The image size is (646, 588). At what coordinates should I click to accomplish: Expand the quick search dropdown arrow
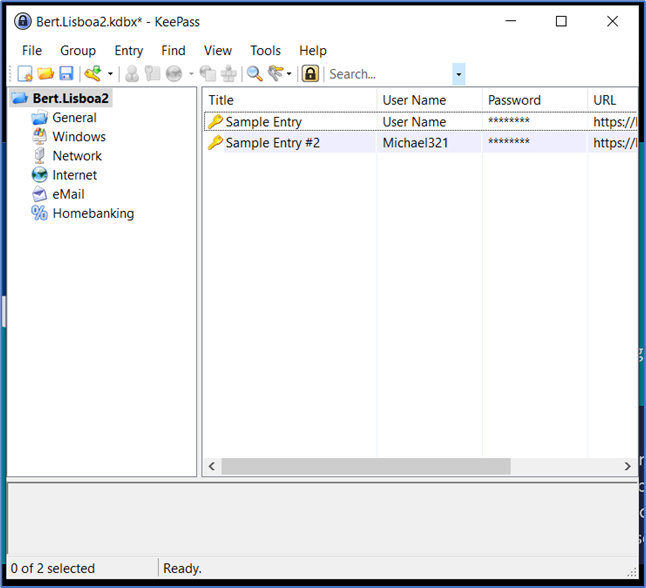[459, 74]
